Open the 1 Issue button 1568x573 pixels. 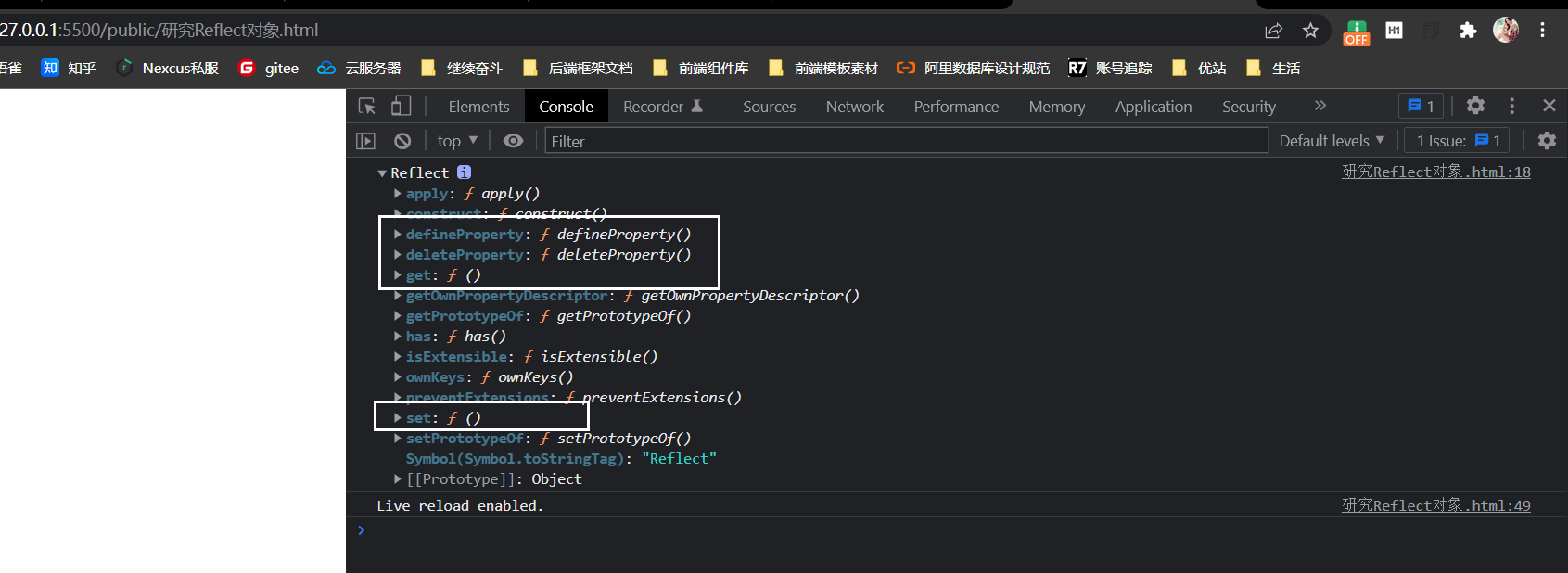click(1458, 141)
